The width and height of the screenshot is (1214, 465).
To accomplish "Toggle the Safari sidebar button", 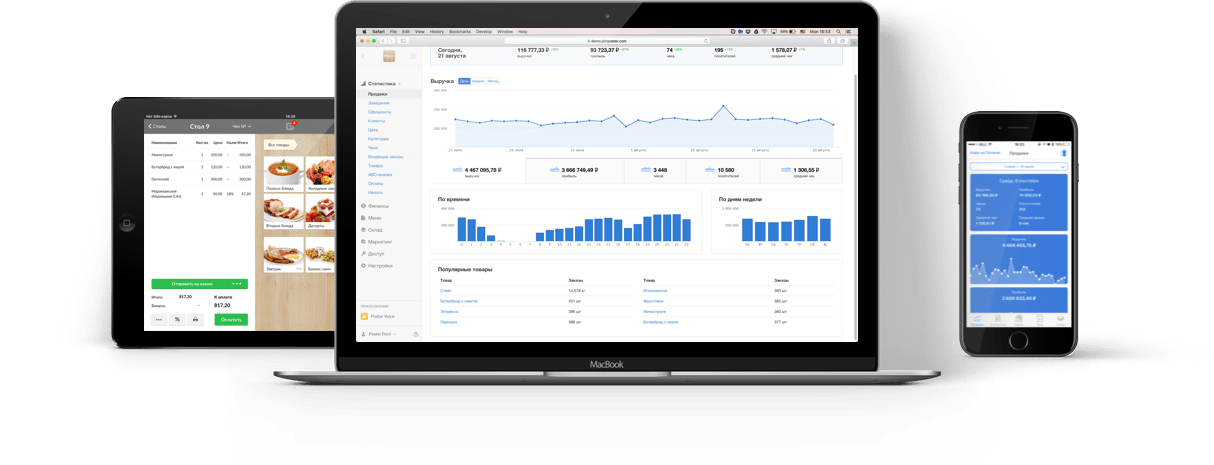I will coord(403,41).
